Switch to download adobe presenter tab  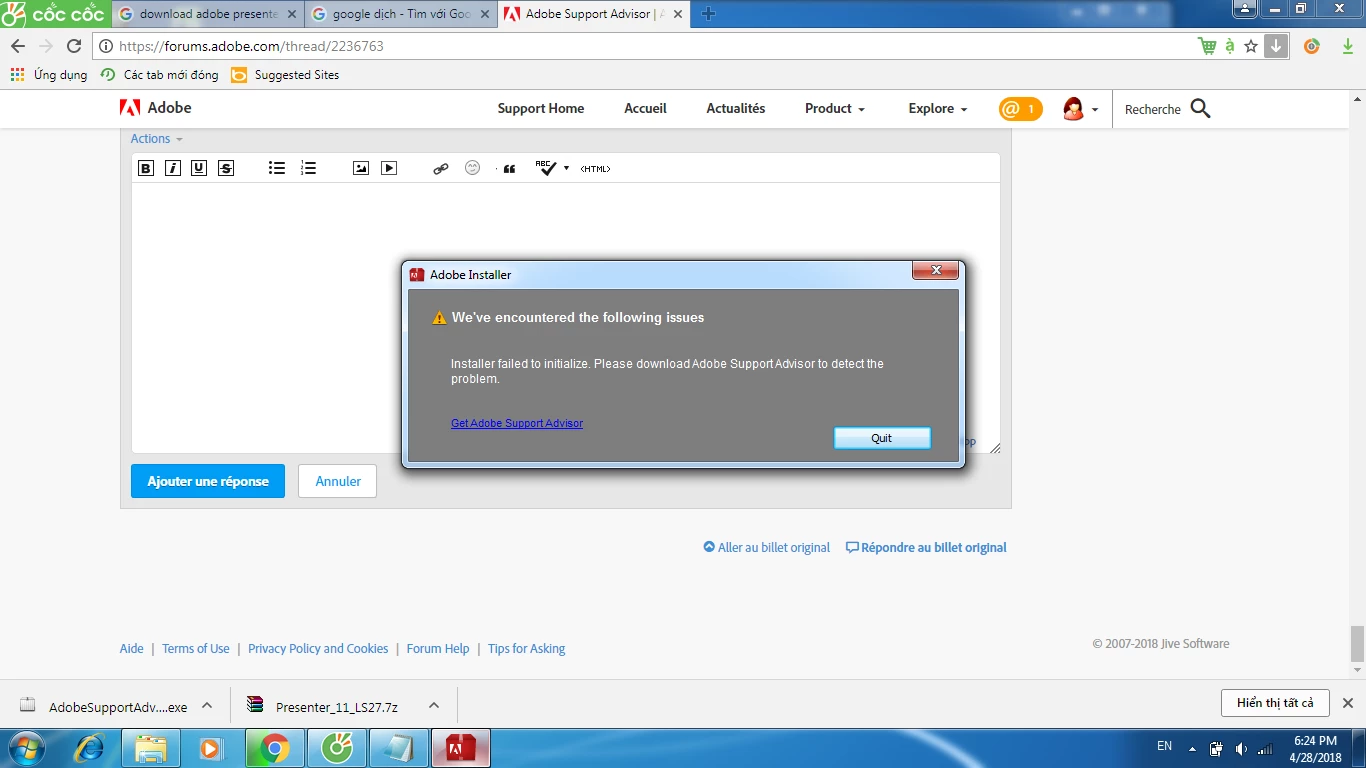point(207,14)
